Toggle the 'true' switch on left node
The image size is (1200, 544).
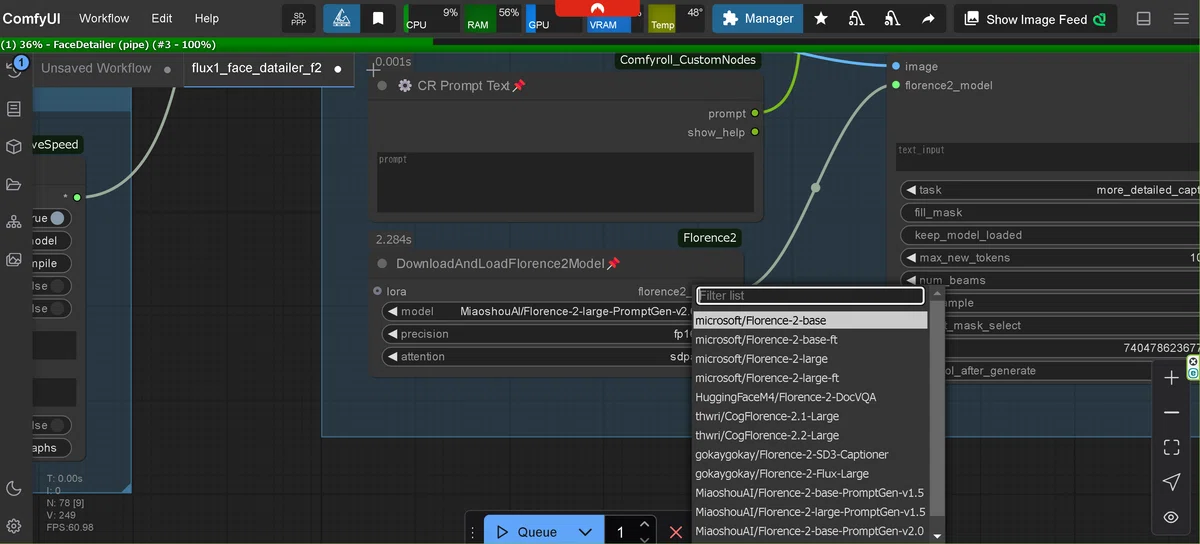(x=57, y=218)
